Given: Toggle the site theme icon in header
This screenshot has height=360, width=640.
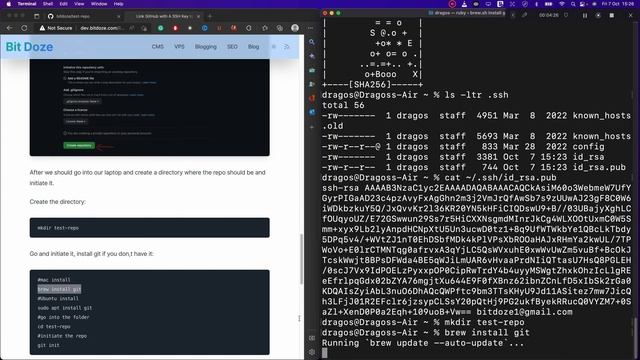Looking at the screenshot, I should click(274, 47).
